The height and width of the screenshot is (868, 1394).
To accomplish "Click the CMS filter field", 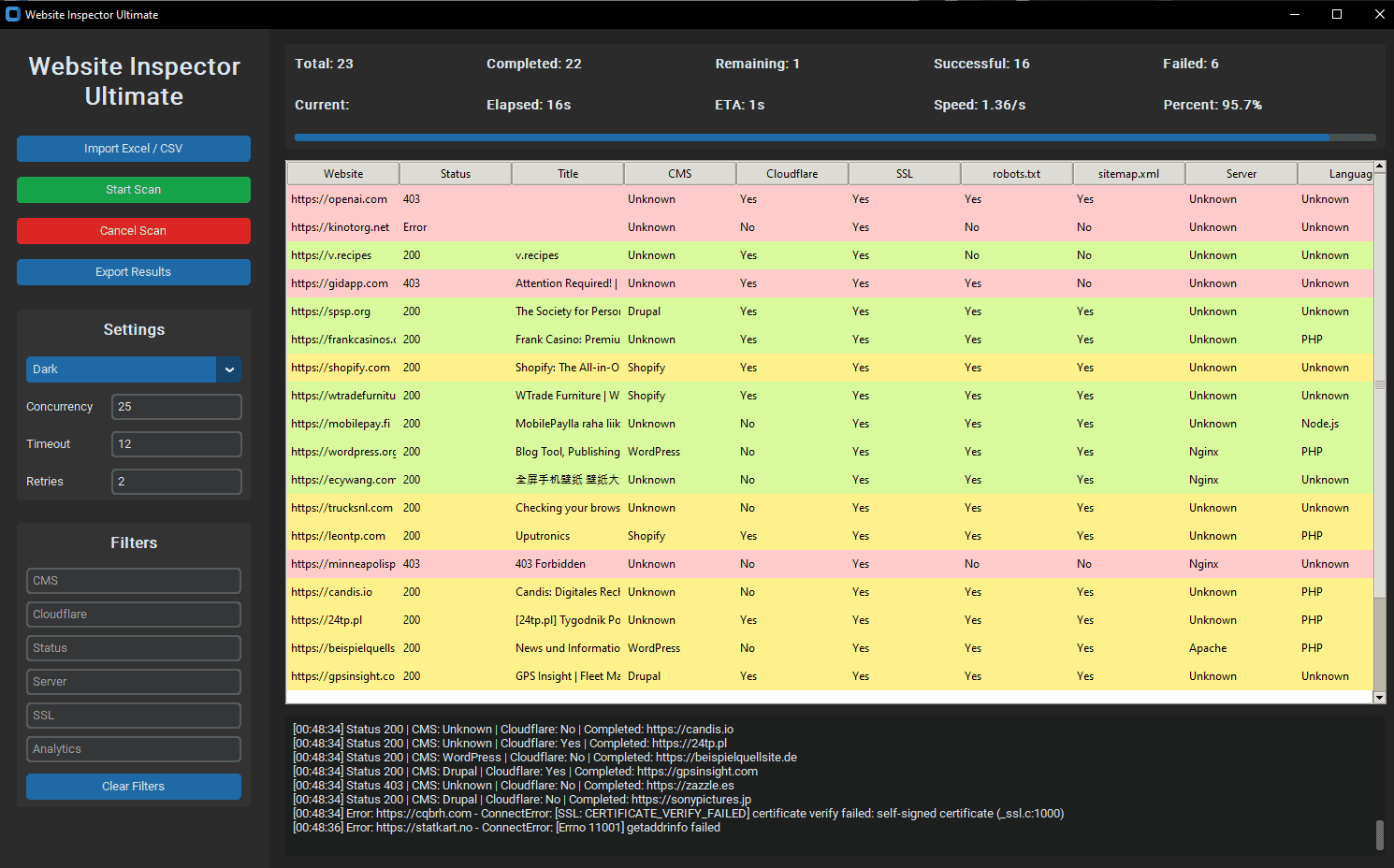I will [134, 581].
